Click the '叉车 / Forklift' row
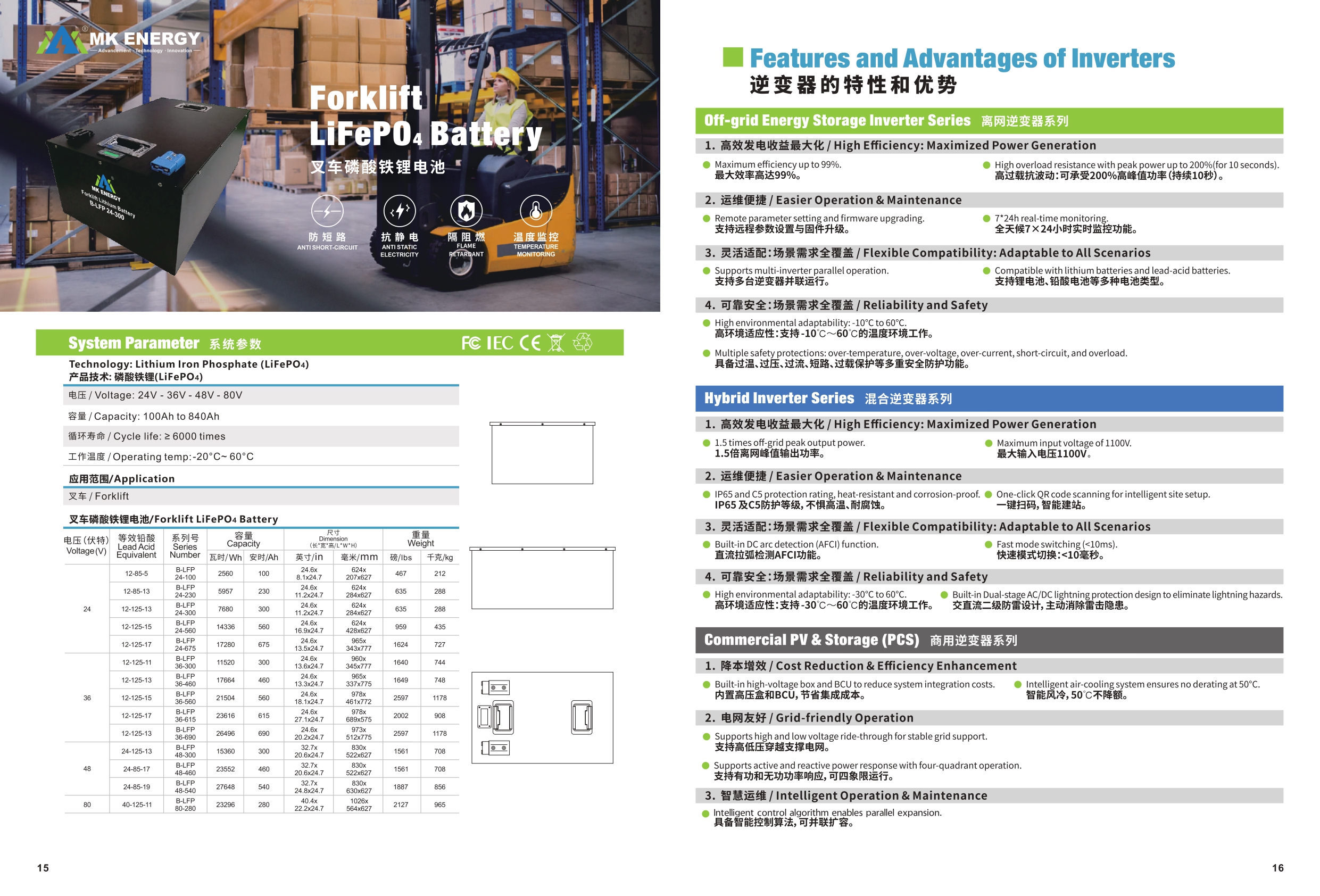The height and width of the screenshot is (896, 1320). click(261, 496)
